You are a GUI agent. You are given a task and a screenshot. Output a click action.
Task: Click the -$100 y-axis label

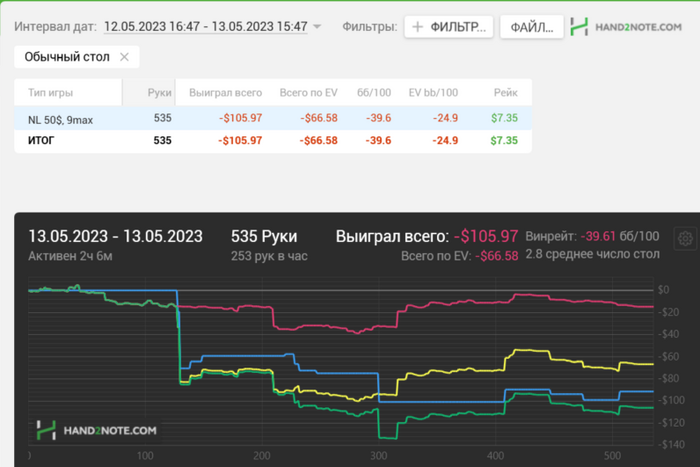[x=672, y=400]
